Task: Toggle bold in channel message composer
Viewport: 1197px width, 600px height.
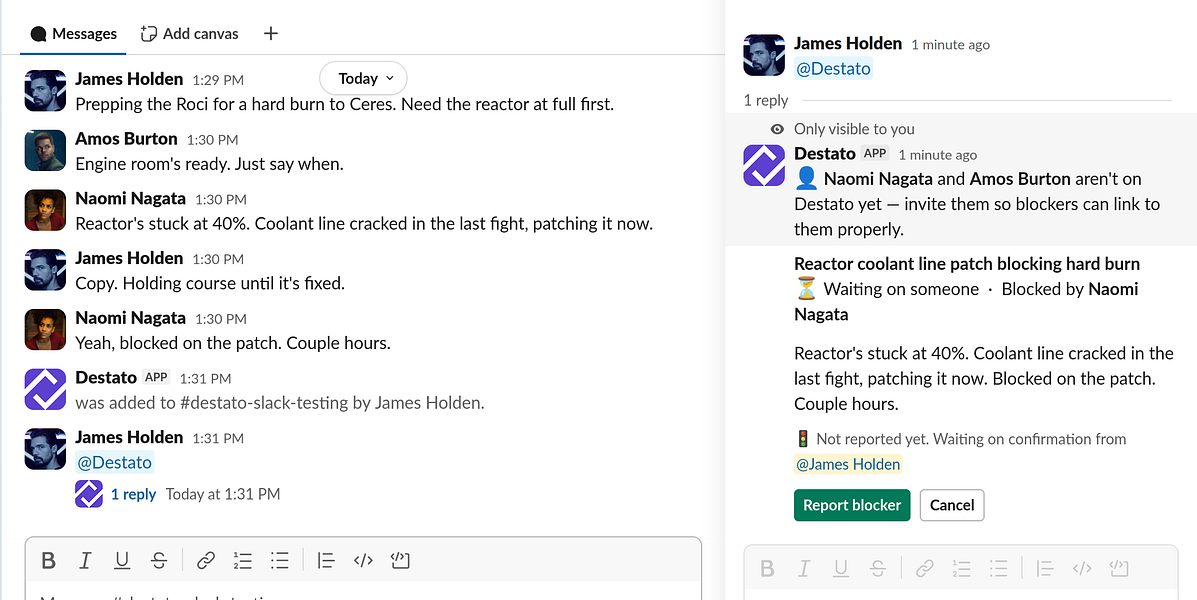Action: click(x=49, y=561)
